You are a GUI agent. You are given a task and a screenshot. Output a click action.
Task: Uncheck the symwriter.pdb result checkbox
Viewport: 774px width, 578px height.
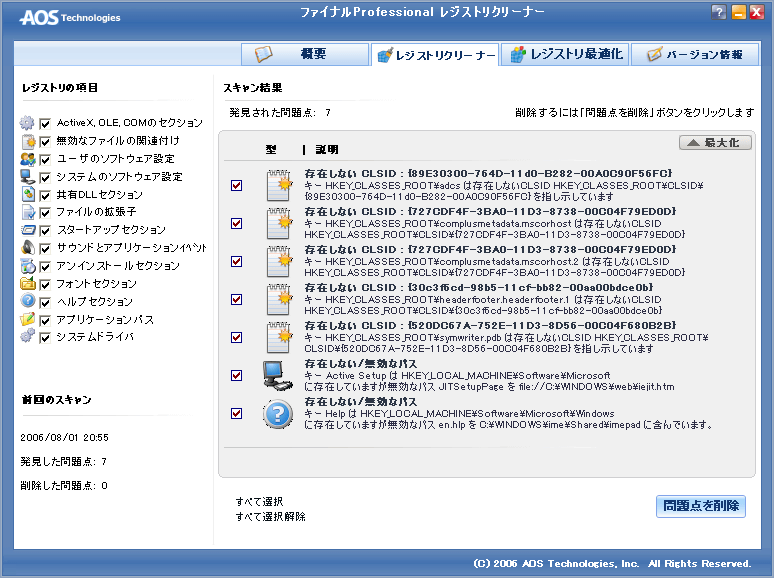236,337
